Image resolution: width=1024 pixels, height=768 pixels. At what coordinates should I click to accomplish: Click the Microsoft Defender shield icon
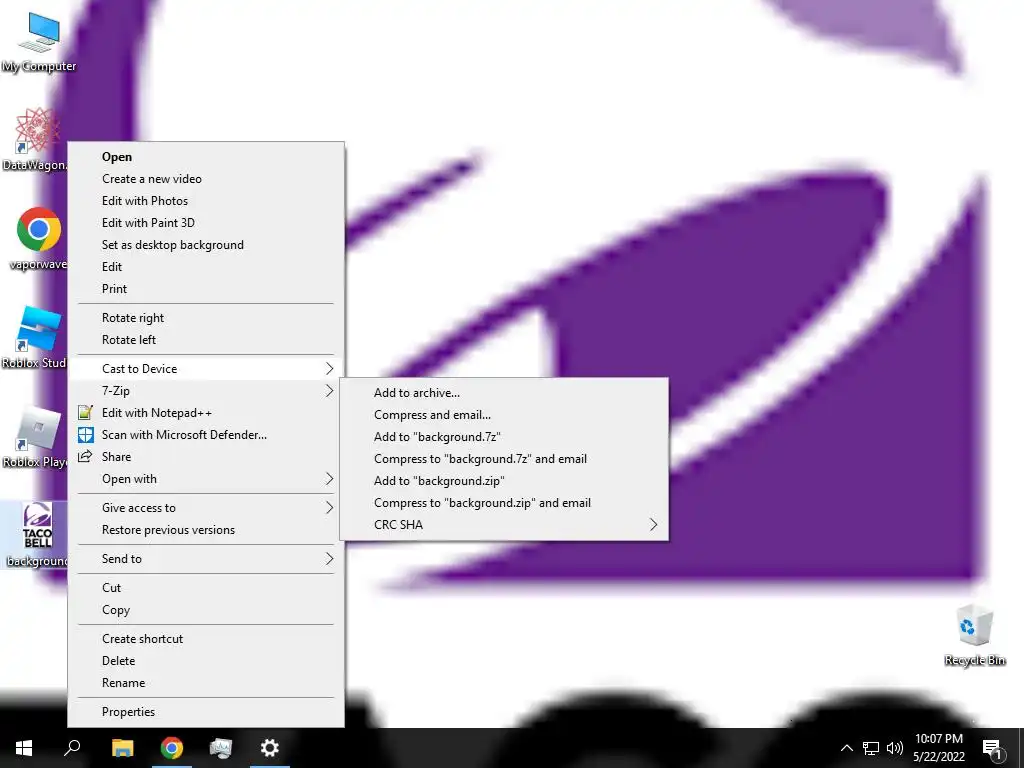tap(86, 435)
